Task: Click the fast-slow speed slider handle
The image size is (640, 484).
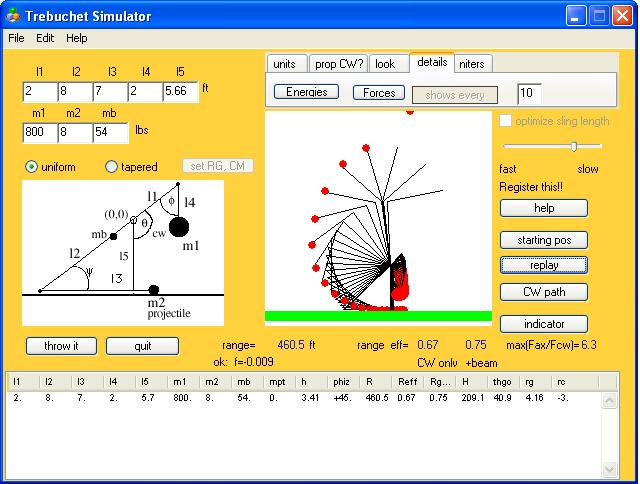Action: 573,146
